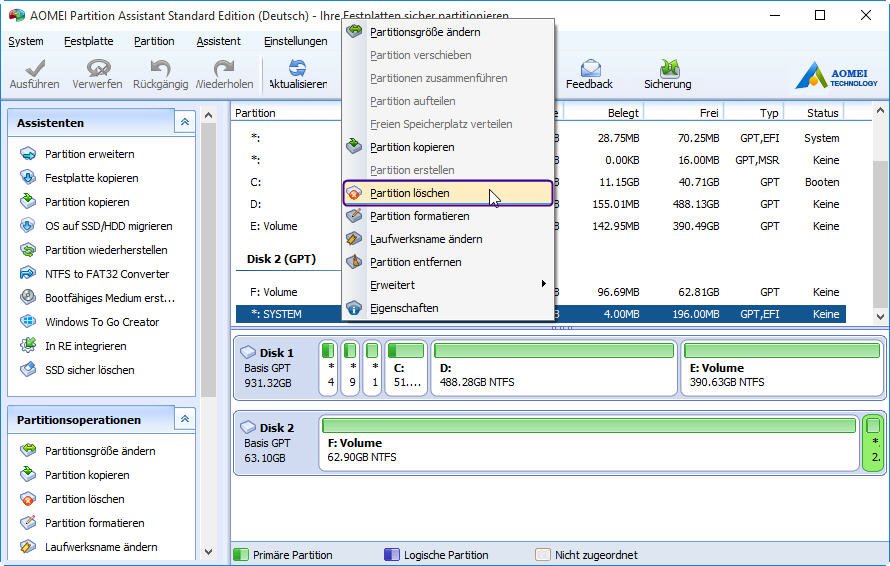Open the Einstellungen menu
This screenshot has width=890, height=566.
296,41
